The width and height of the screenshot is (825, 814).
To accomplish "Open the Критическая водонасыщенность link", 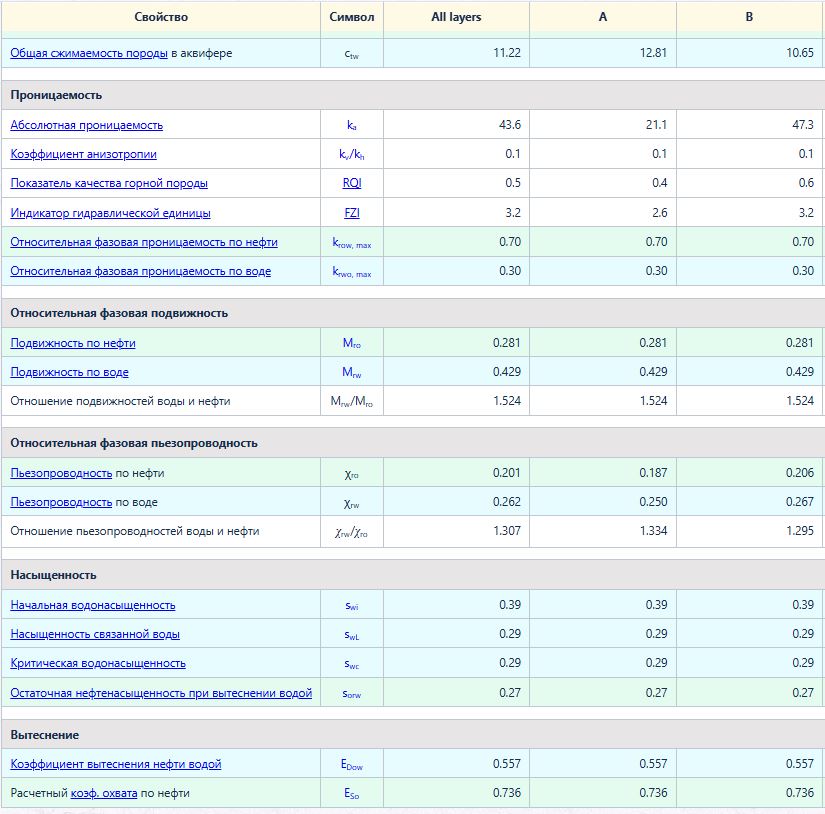I will [98, 663].
